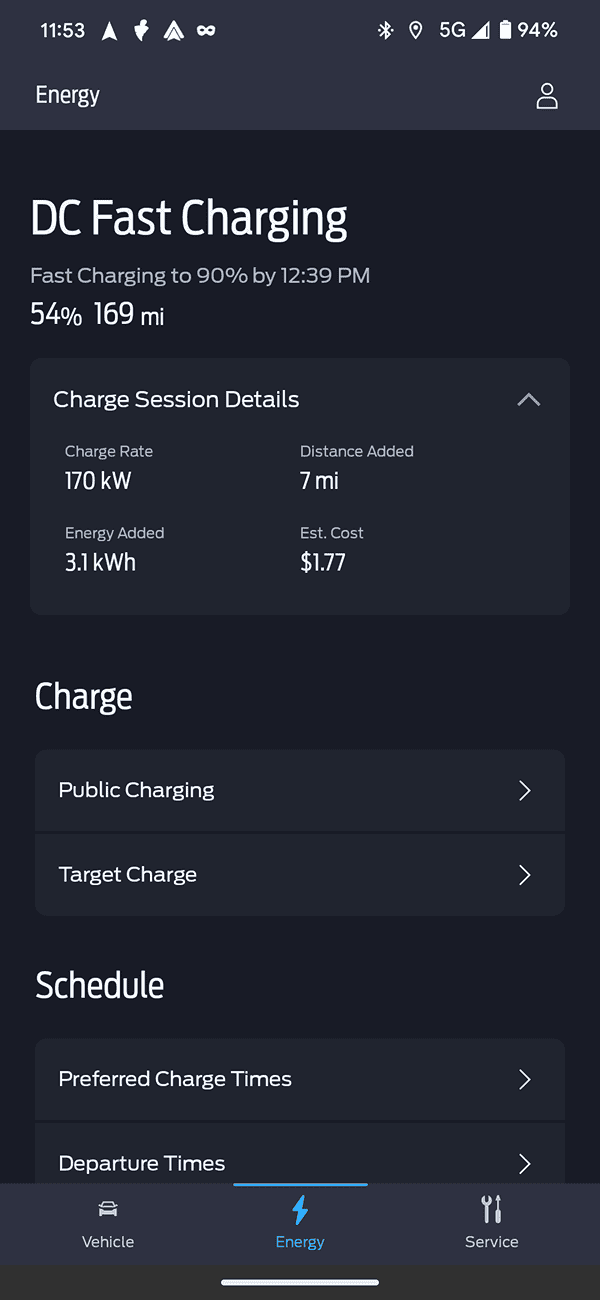Tap the battery status icon
The image size is (600, 1300).
[505, 30]
